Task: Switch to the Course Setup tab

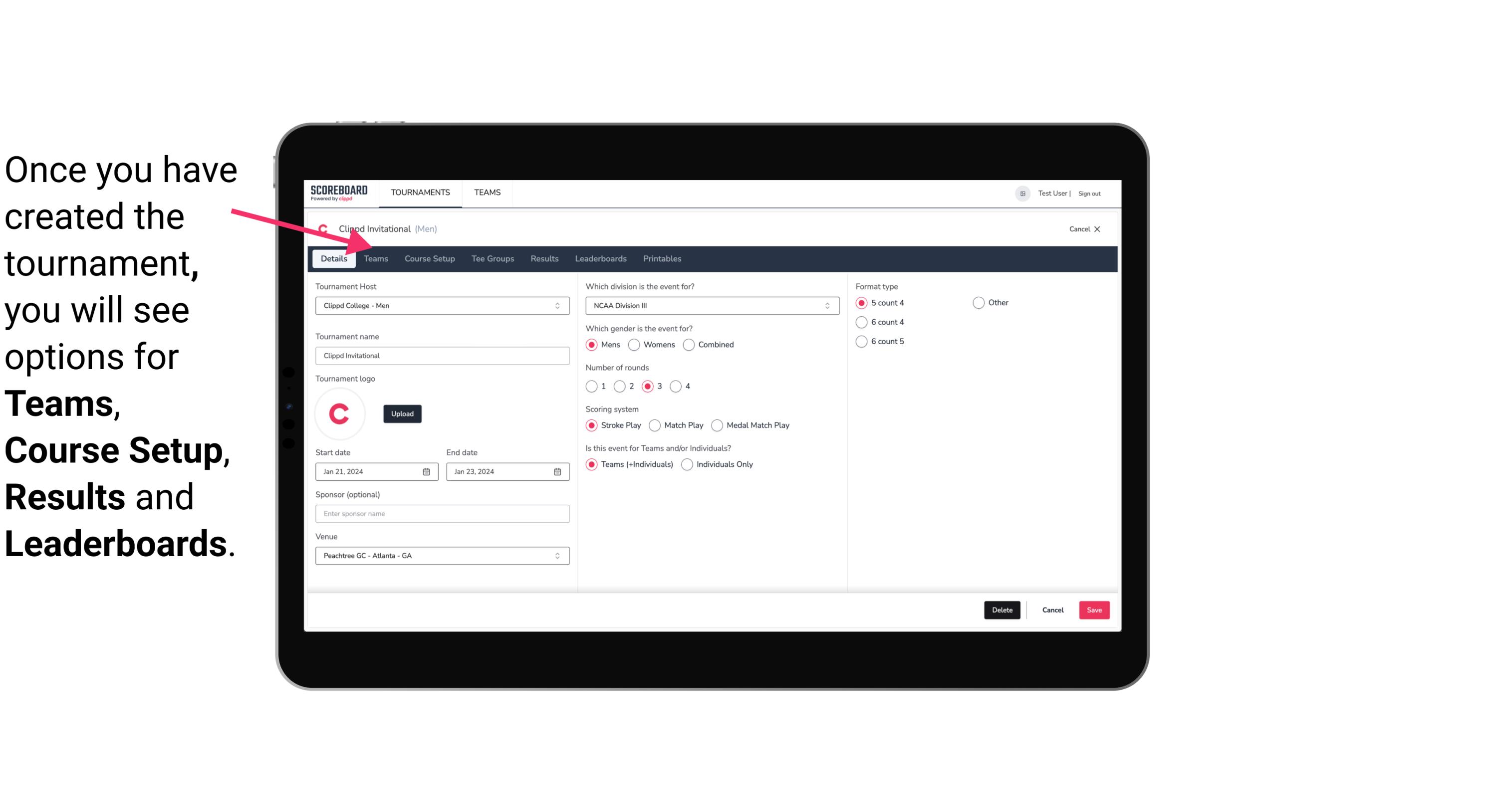Action: click(x=429, y=258)
